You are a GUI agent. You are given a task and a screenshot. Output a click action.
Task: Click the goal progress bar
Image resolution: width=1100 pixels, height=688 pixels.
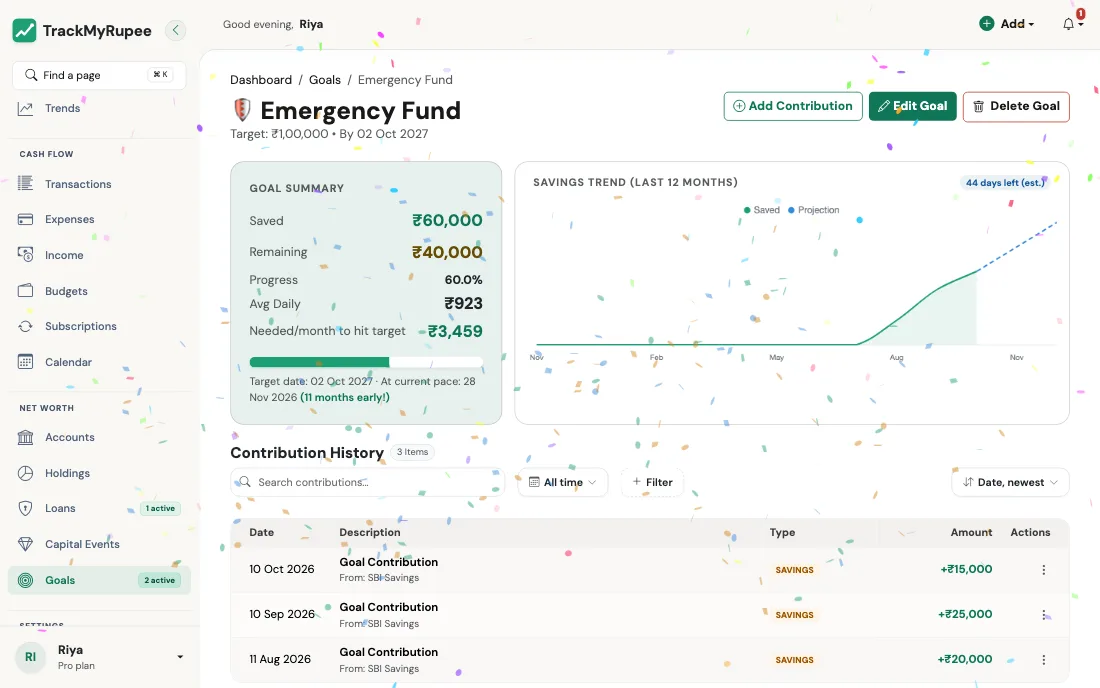point(366,362)
